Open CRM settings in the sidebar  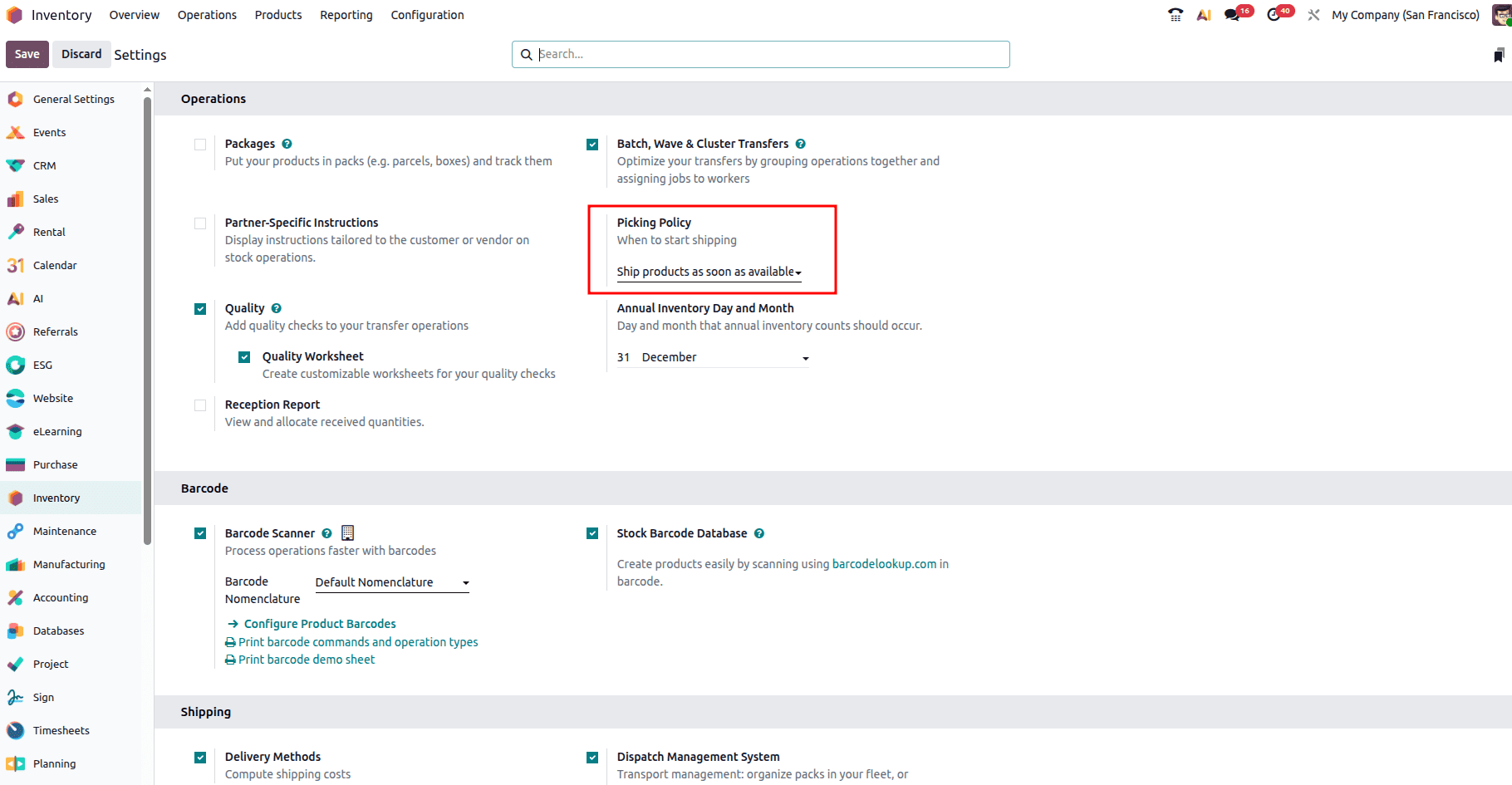71,165
